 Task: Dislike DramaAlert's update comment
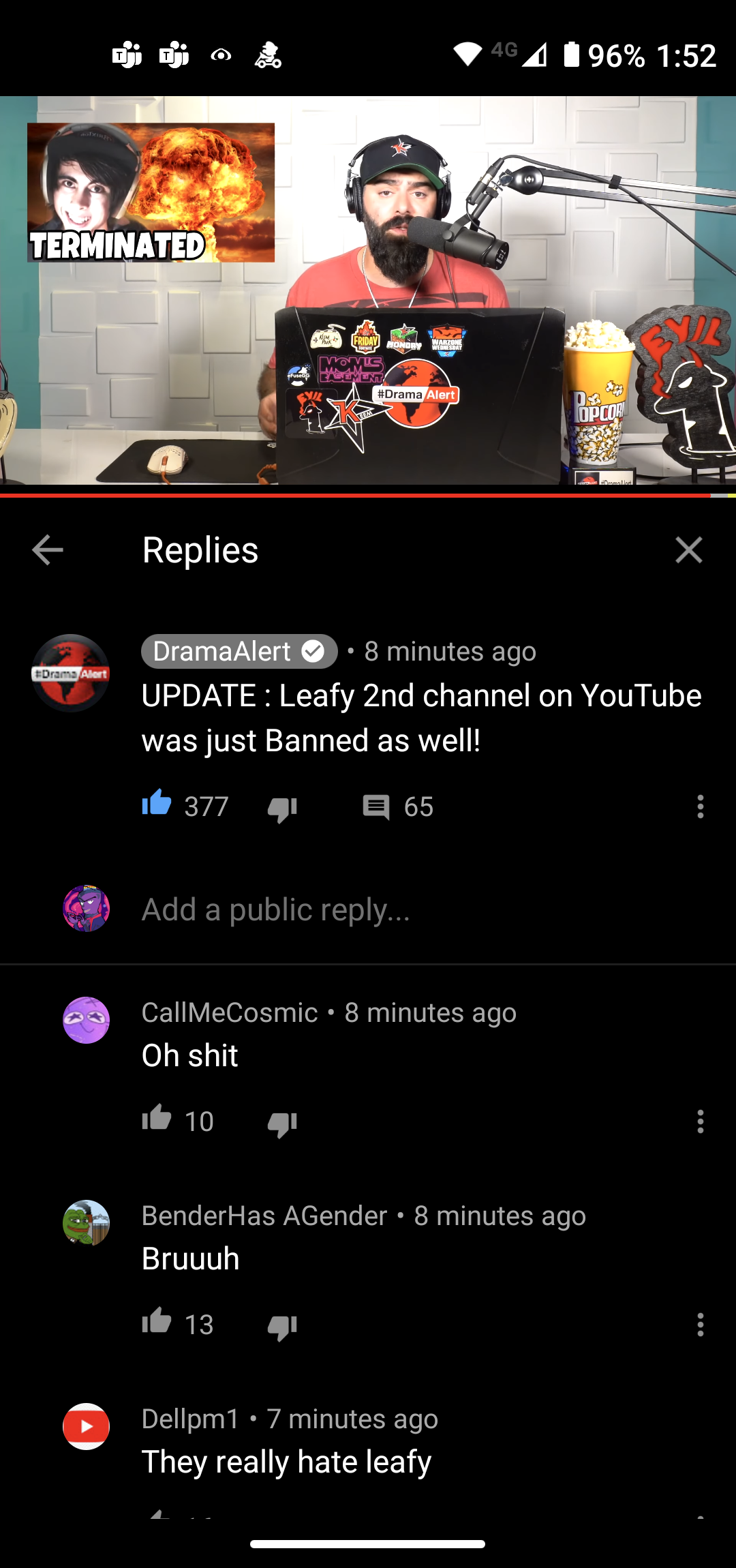pos(282,809)
